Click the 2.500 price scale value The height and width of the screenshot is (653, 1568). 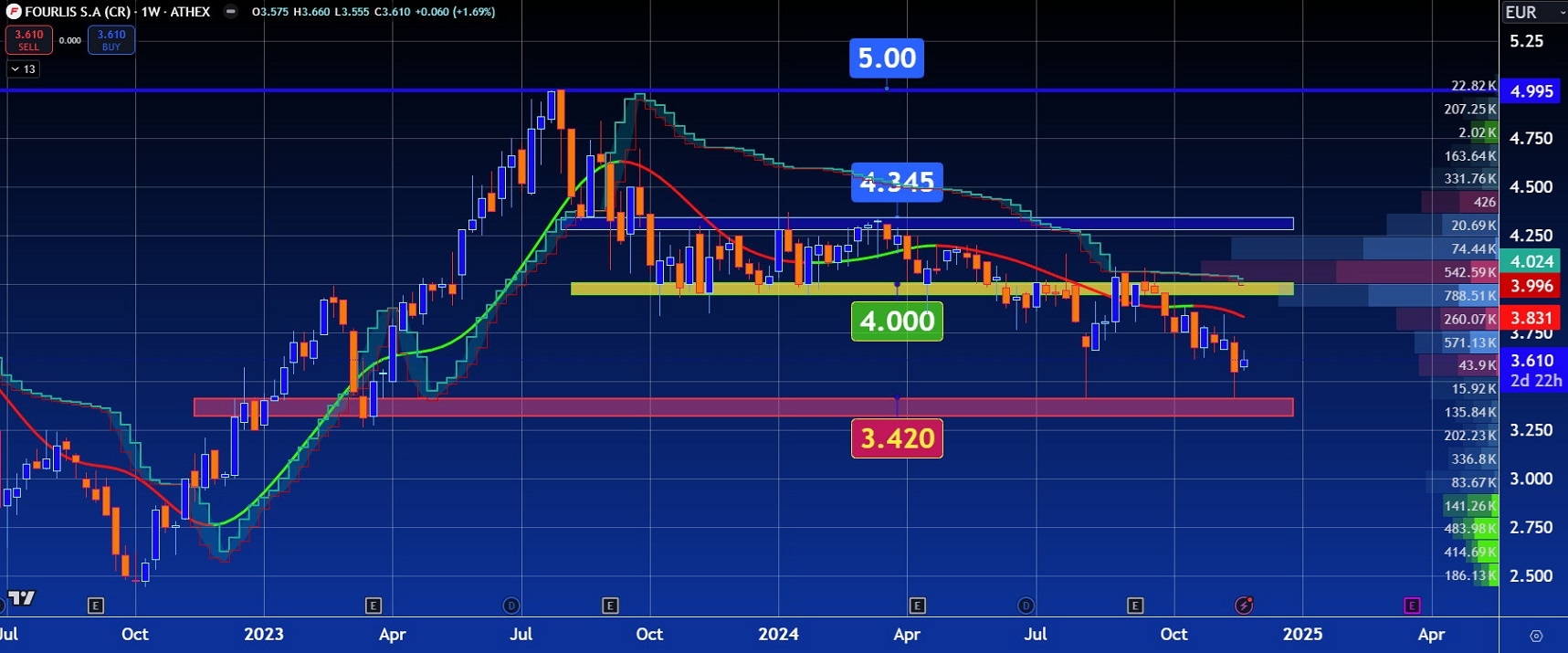pos(1531,575)
